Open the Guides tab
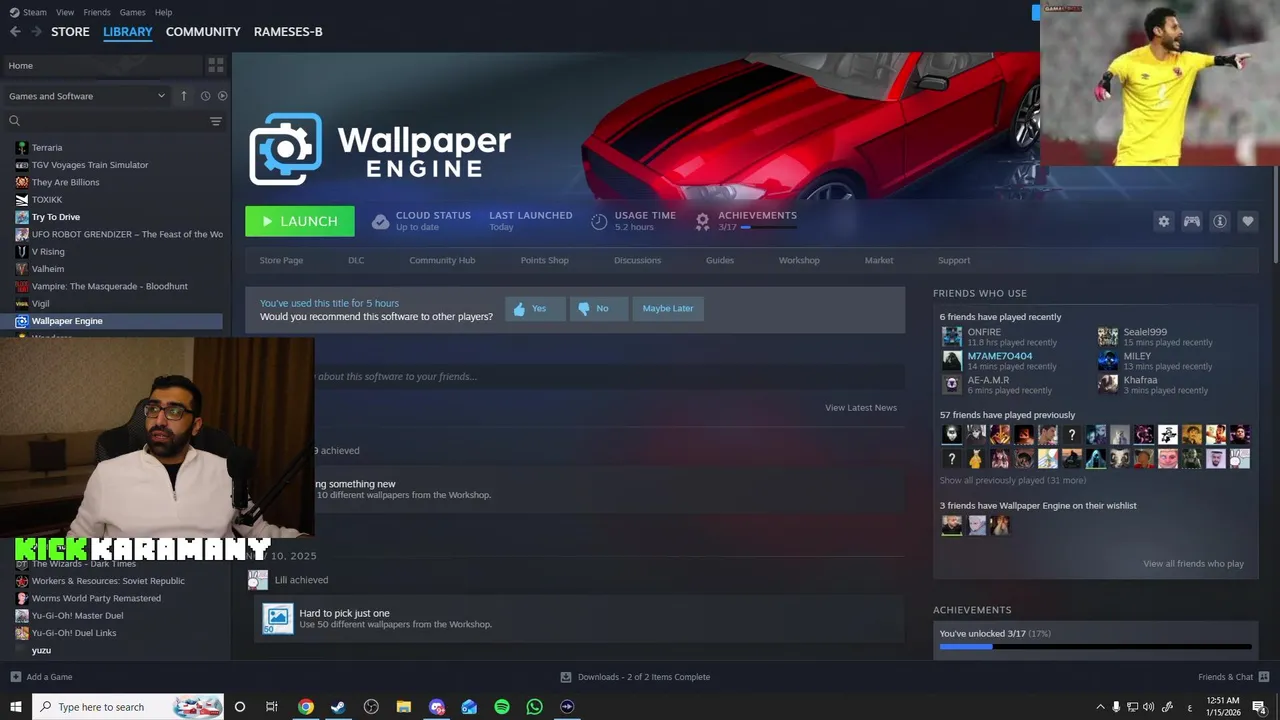The image size is (1280, 720). point(720,260)
